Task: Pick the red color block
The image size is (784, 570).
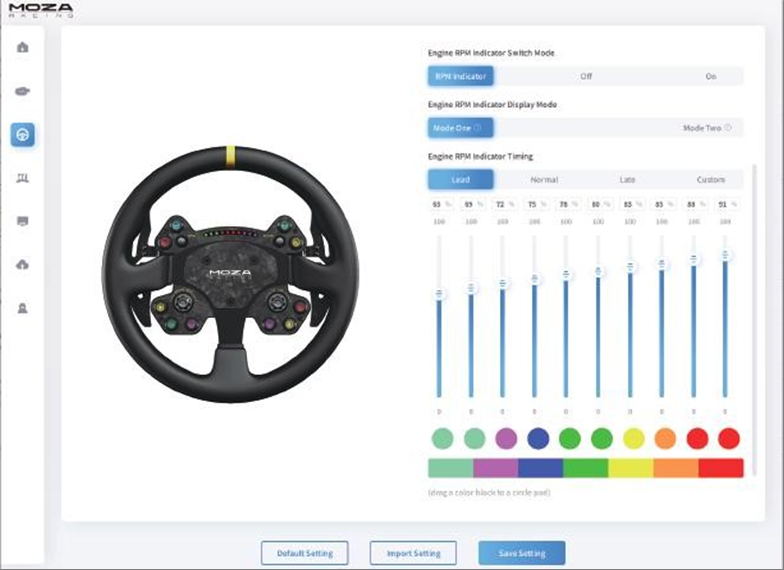Action: [721, 468]
